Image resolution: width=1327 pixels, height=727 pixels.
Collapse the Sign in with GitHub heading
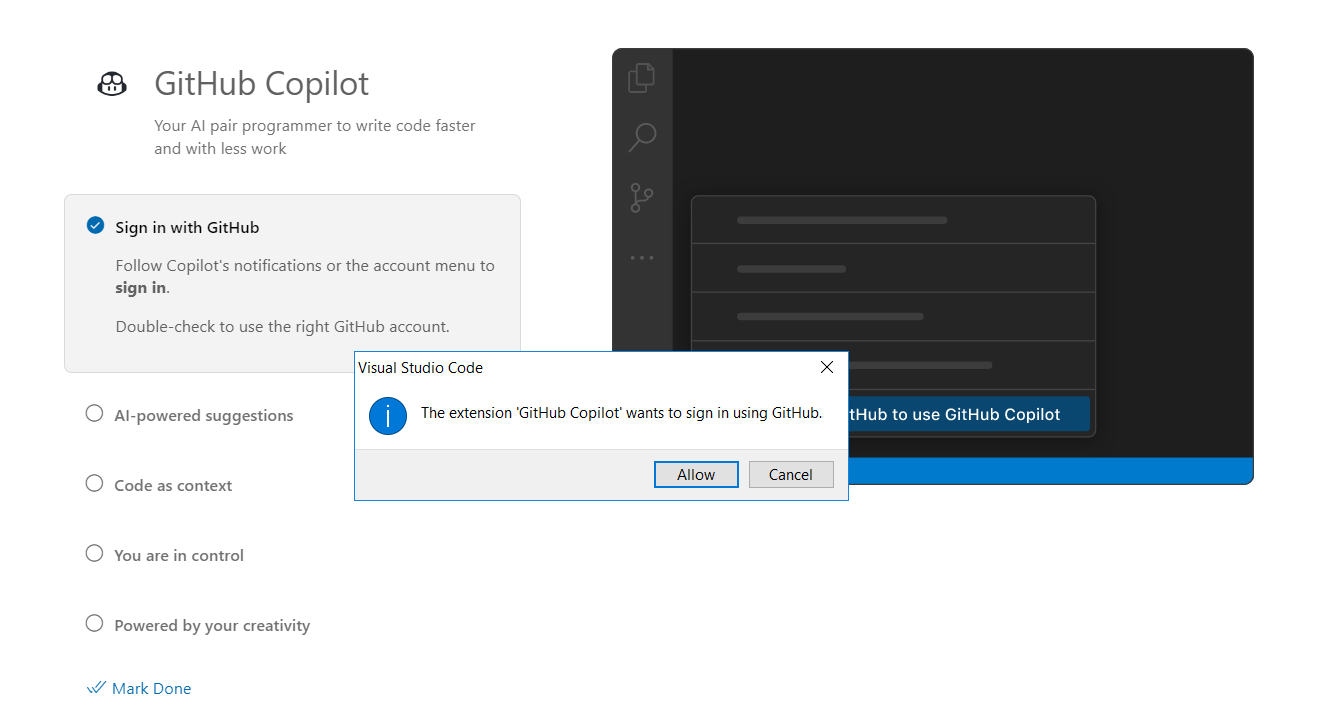187,228
